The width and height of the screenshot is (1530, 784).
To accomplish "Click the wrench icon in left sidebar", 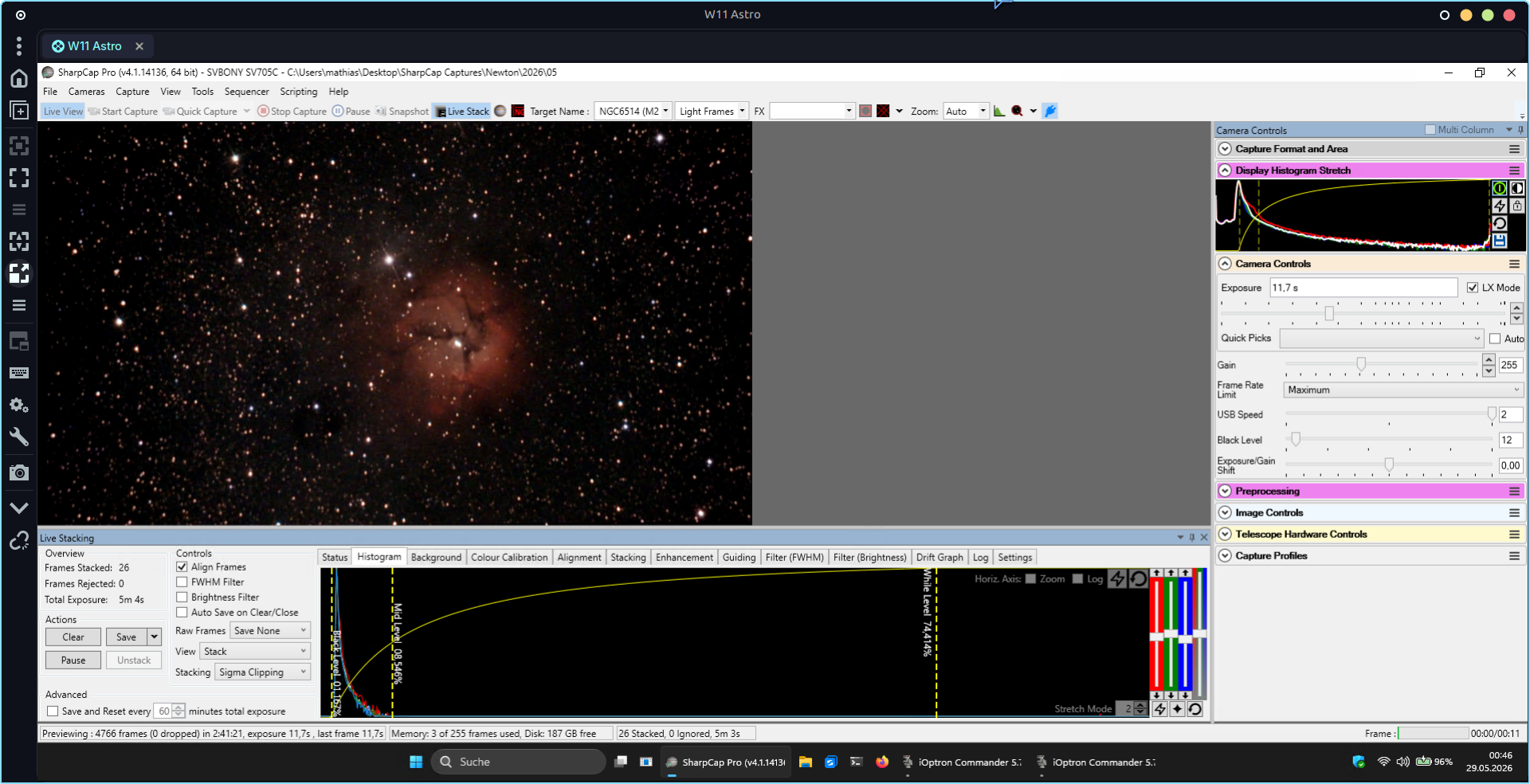I will tap(19, 437).
